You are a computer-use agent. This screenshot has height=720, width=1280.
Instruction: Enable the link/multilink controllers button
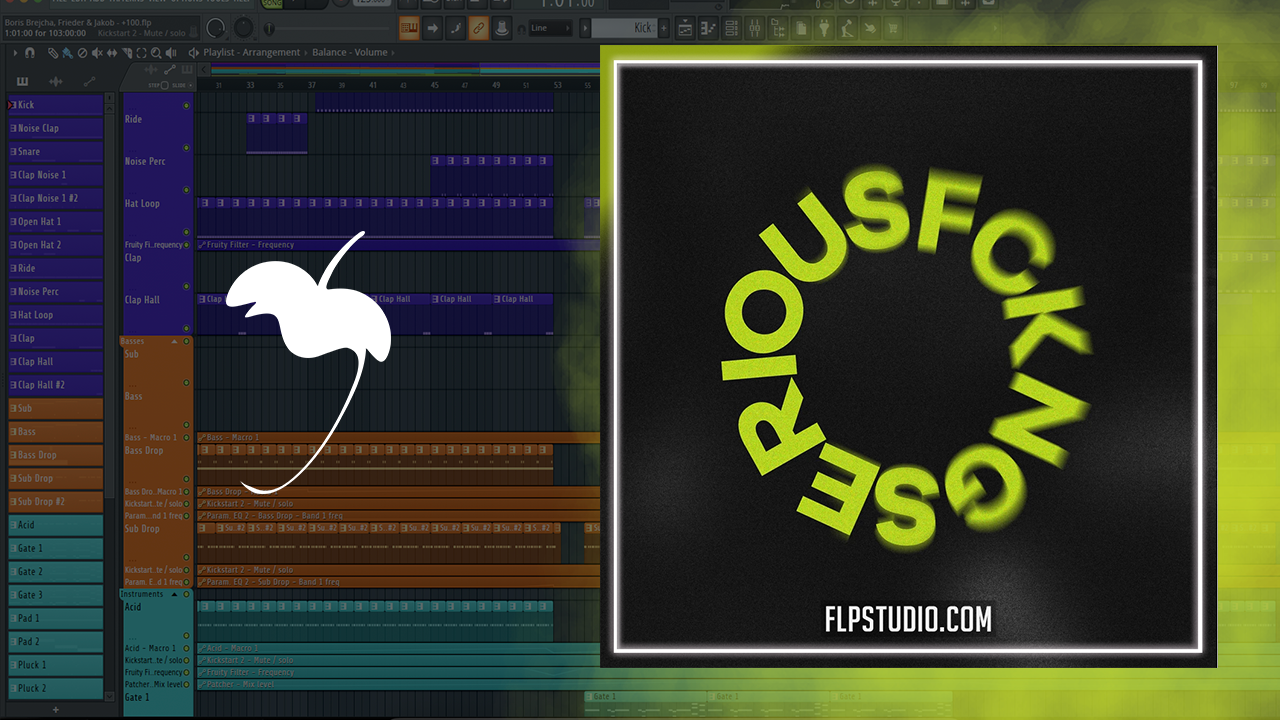point(479,28)
